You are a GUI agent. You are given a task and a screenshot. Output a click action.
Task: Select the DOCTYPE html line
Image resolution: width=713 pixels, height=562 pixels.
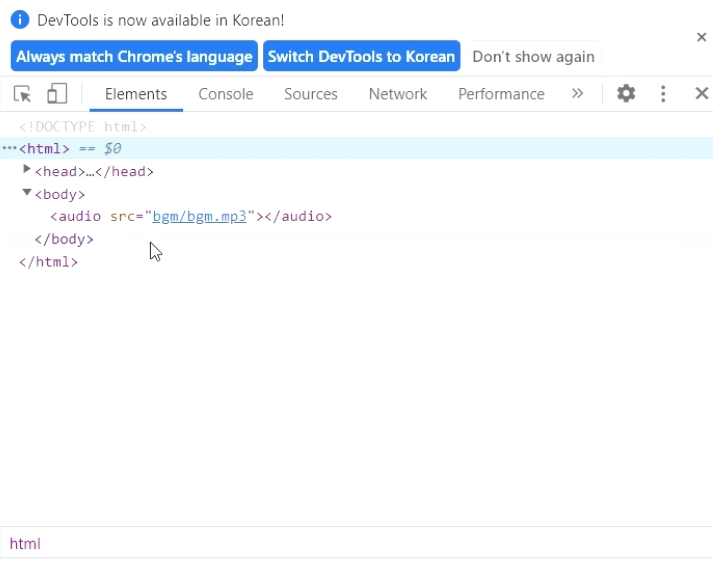tap(83, 126)
